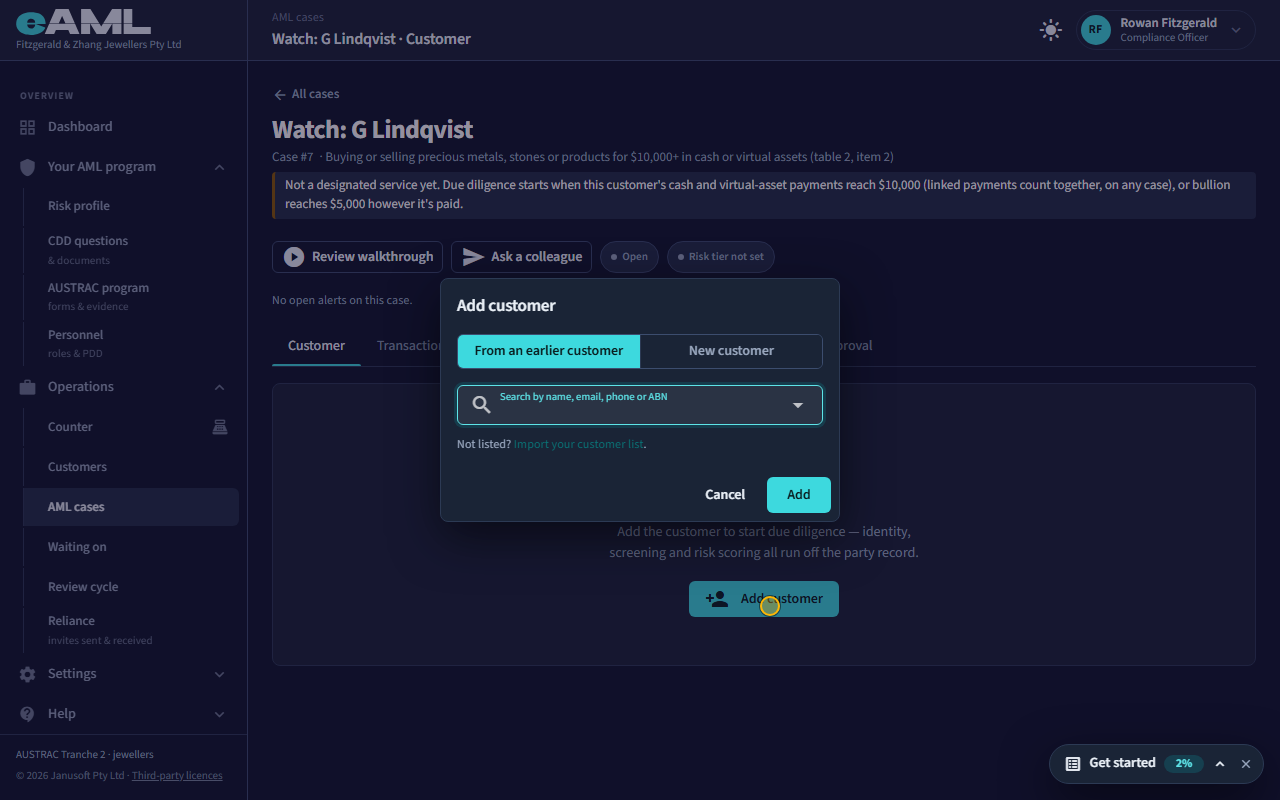Click the paper plane icon on Ask a colleague
Screen dimensions: 1280x800
tap(473, 257)
